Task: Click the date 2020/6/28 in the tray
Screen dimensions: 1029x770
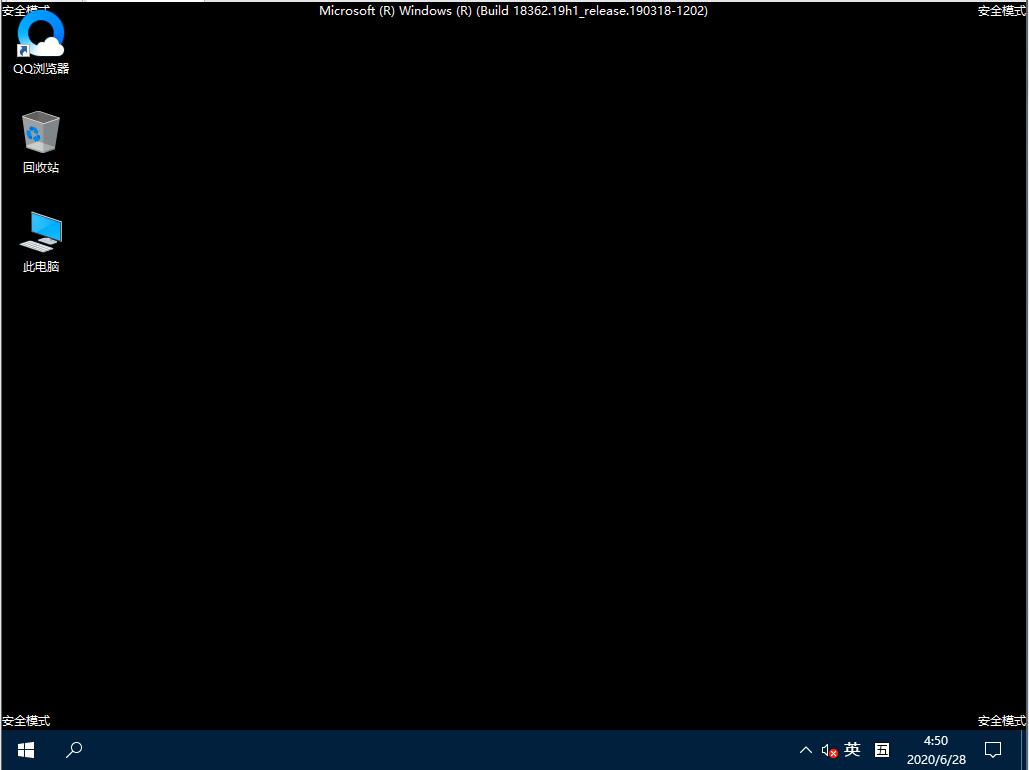Action: (936, 759)
